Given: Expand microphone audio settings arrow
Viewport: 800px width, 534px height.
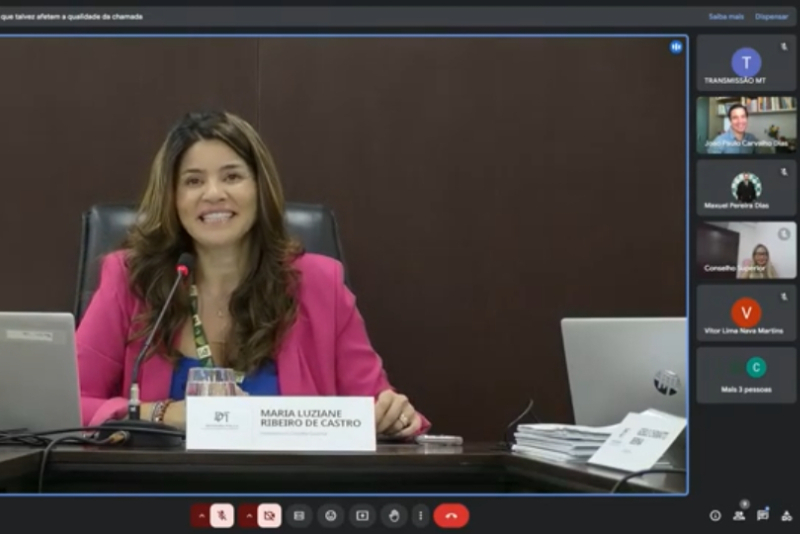Looking at the screenshot, I should click(200, 515).
